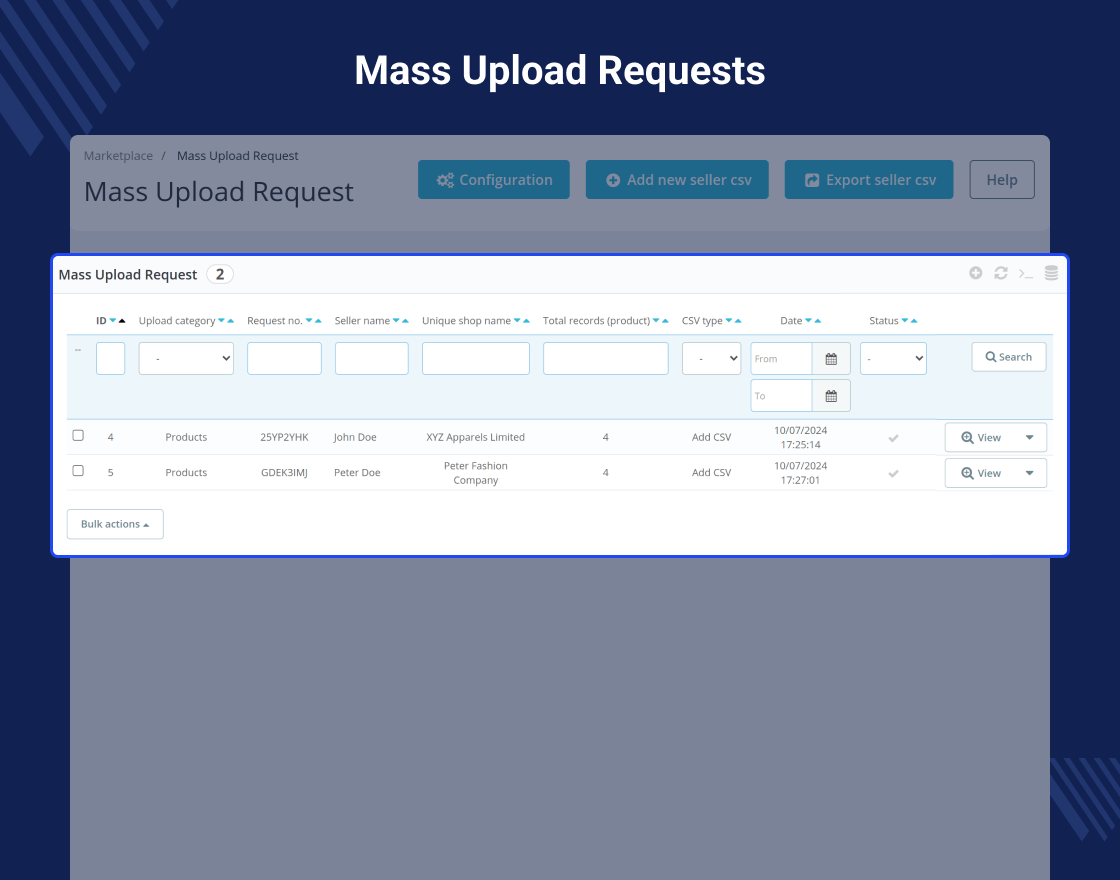Click the From date input
This screenshot has height=880, width=1120.
pyautogui.click(x=781, y=359)
